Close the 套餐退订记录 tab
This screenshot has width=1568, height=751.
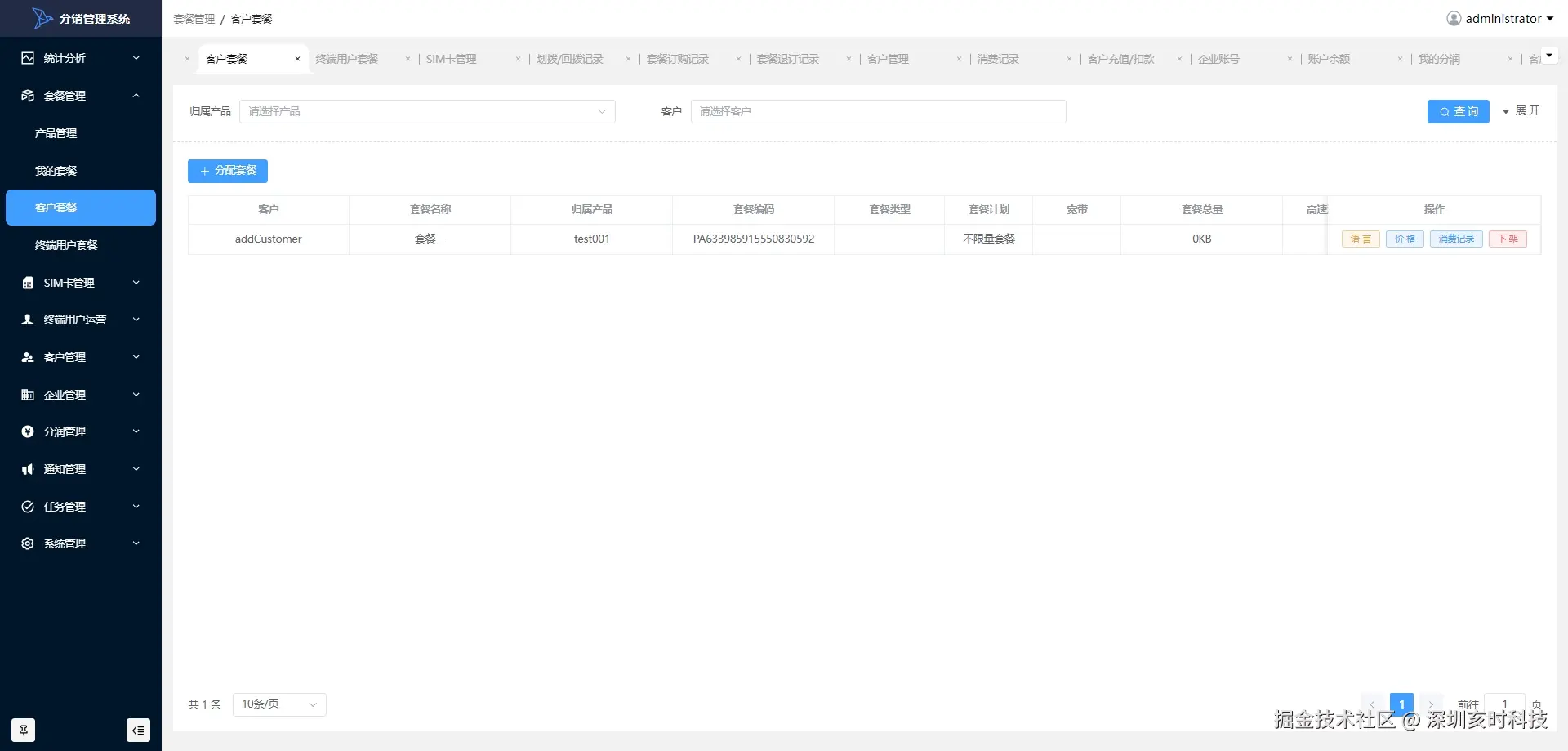click(849, 59)
